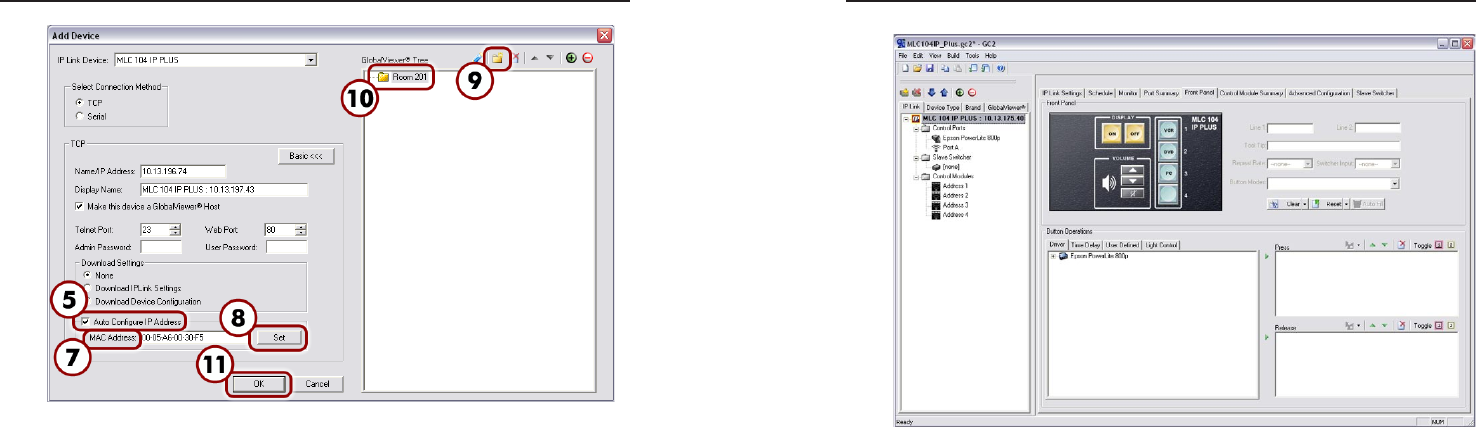Switch to the Schedule tab
This screenshot has height=427, width=1476.
1101,93
